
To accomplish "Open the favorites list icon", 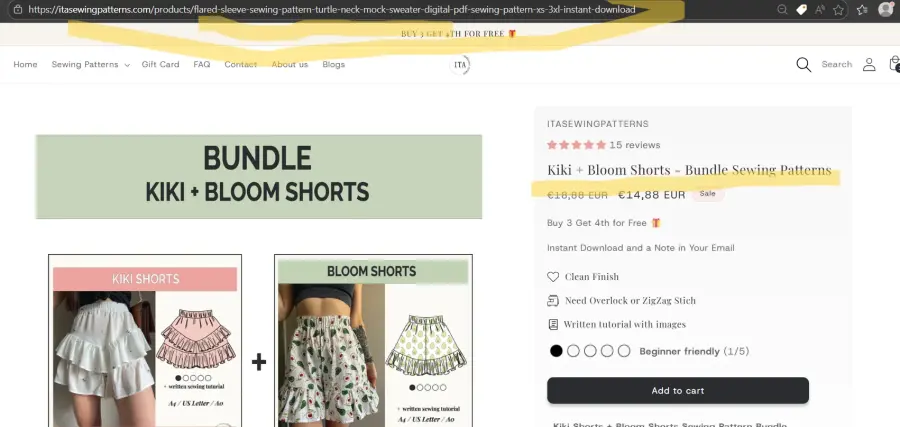I will click(860, 9).
